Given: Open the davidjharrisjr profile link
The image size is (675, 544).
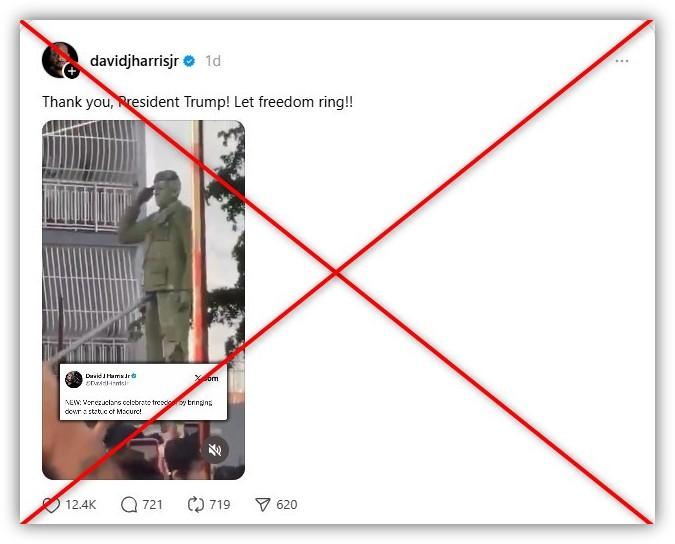Looking at the screenshot, I should (134, 61).
